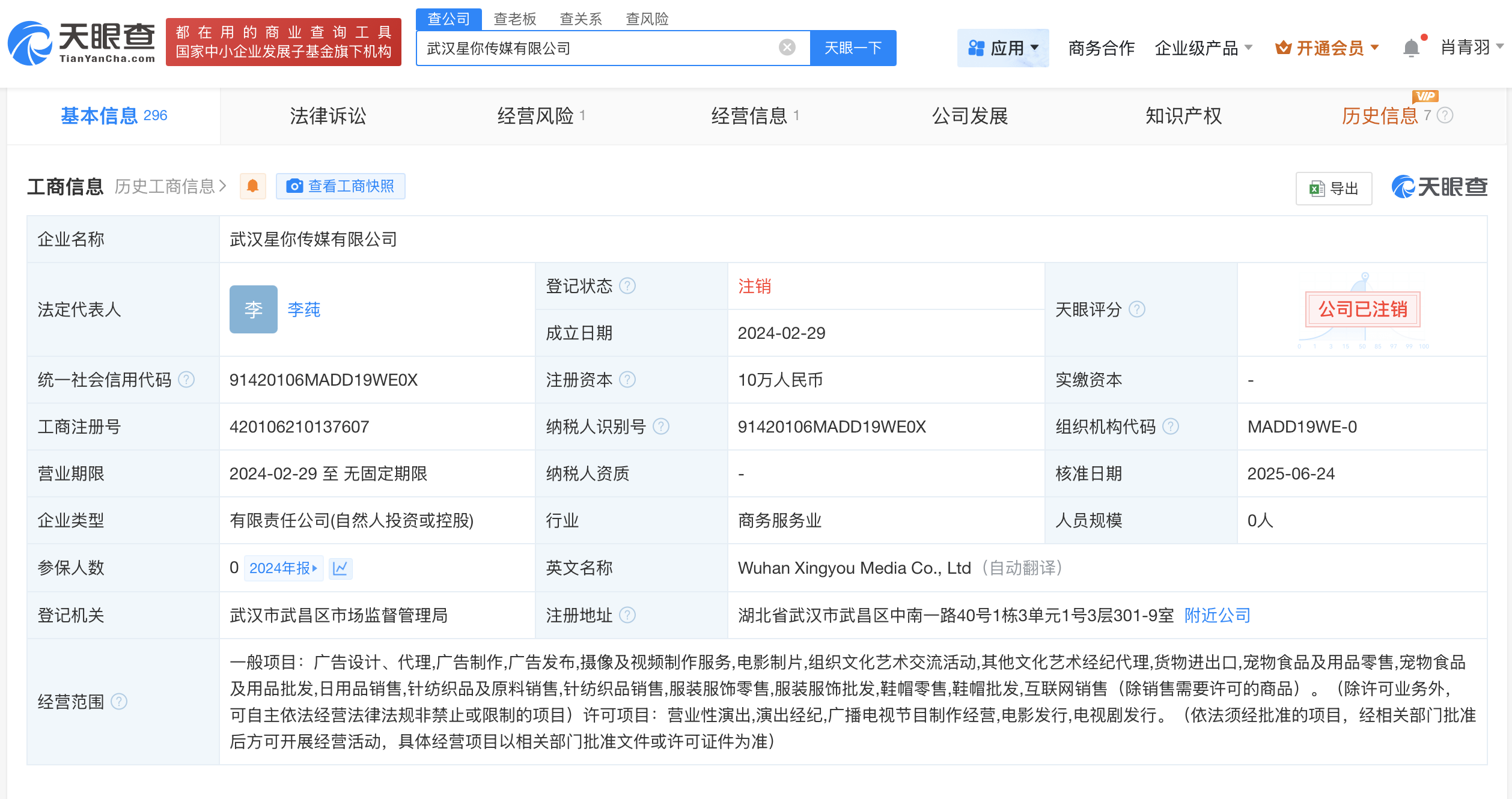Open the 参保人数 trend chart icon

340,568
